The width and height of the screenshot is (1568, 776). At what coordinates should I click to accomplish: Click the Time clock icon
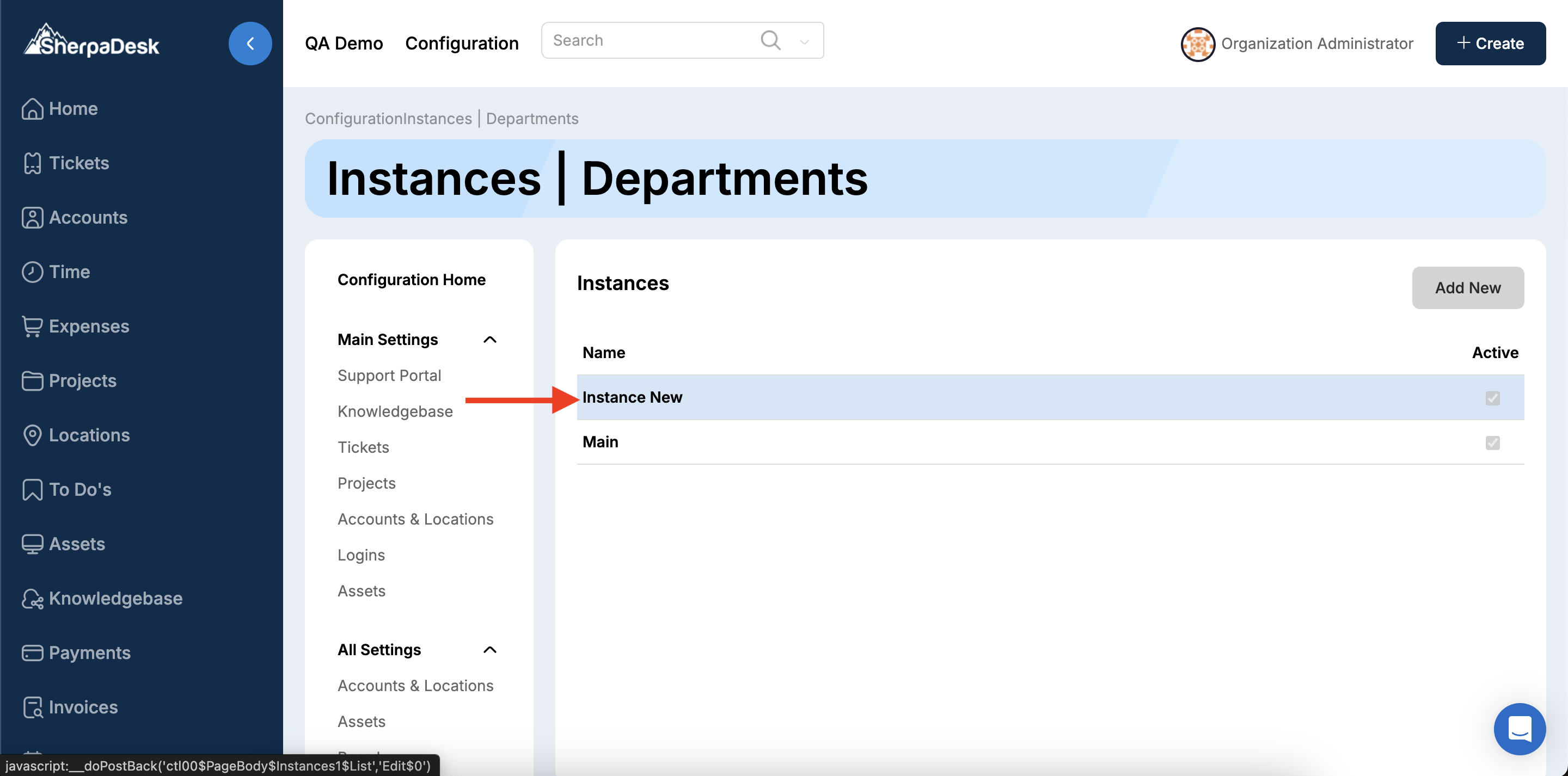tap(32, 272)
